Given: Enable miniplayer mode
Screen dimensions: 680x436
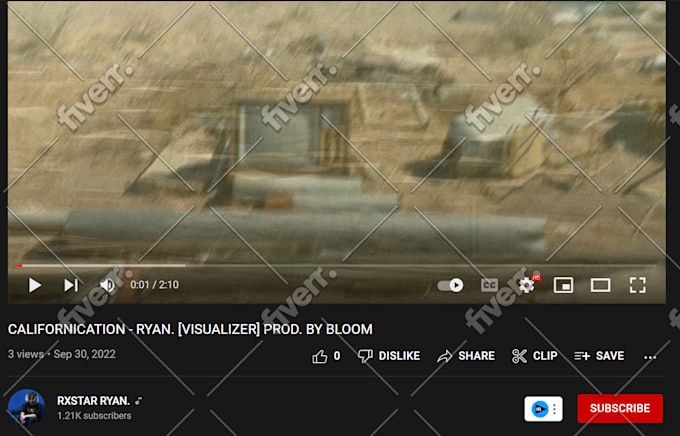Looking at the screenshot, I should pos(563,285).
